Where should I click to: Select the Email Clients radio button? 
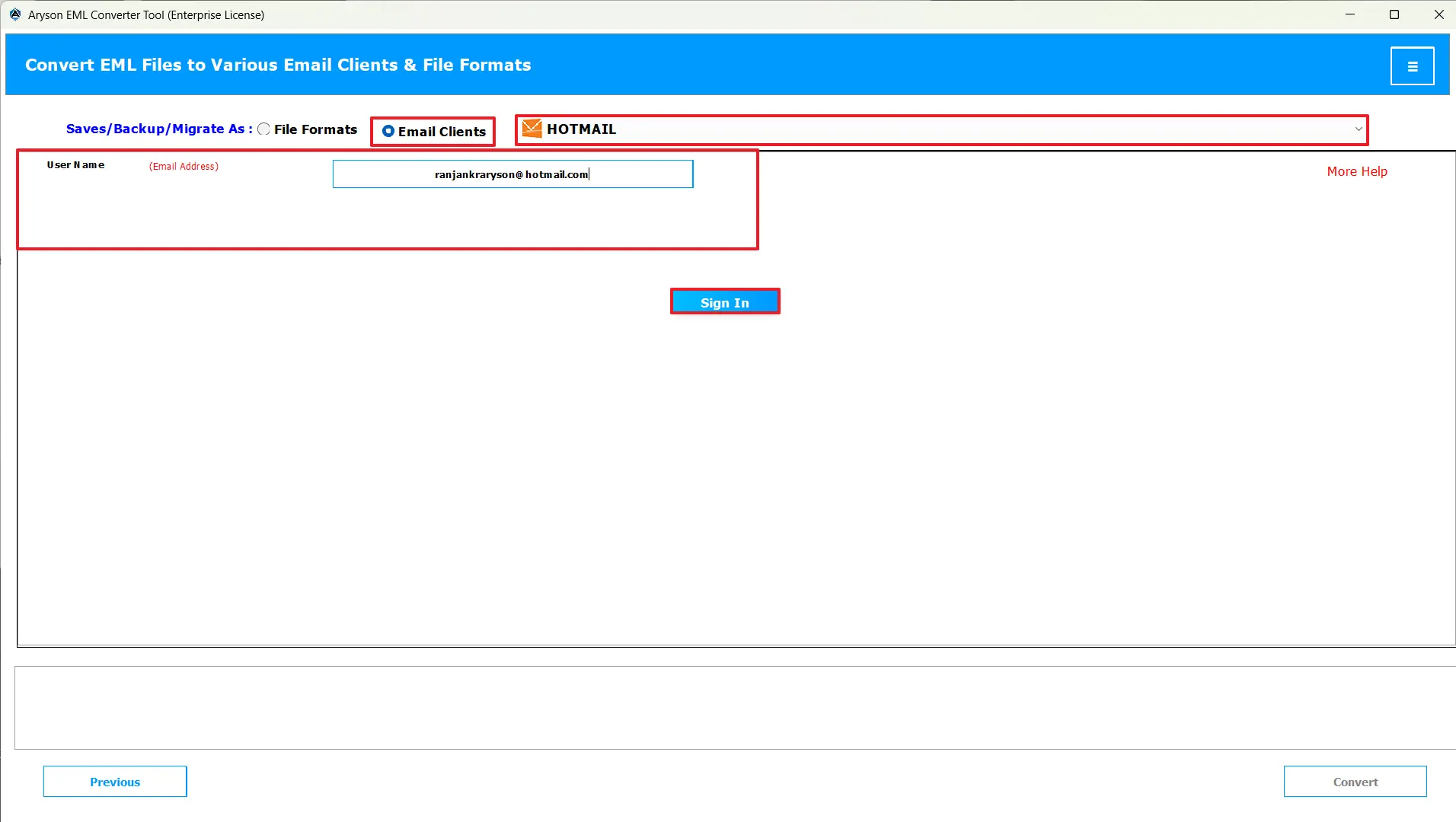(388, 131)
